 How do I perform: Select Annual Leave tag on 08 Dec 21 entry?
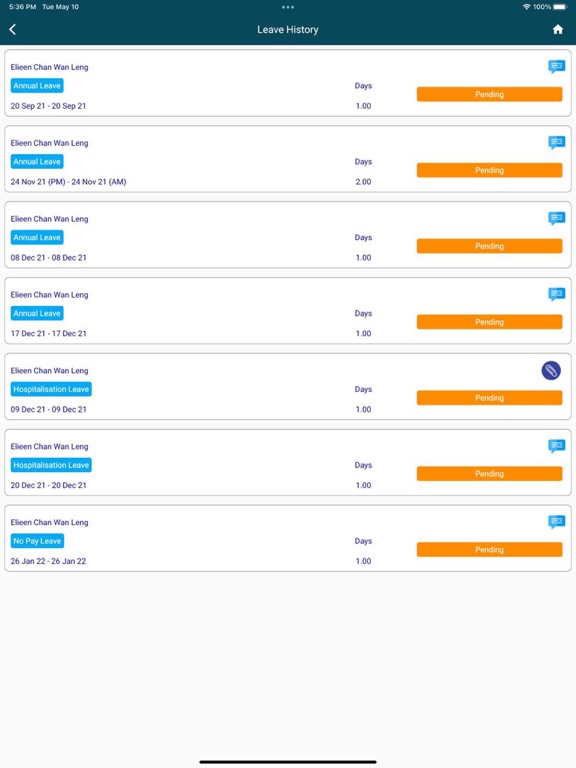point(37,238)
